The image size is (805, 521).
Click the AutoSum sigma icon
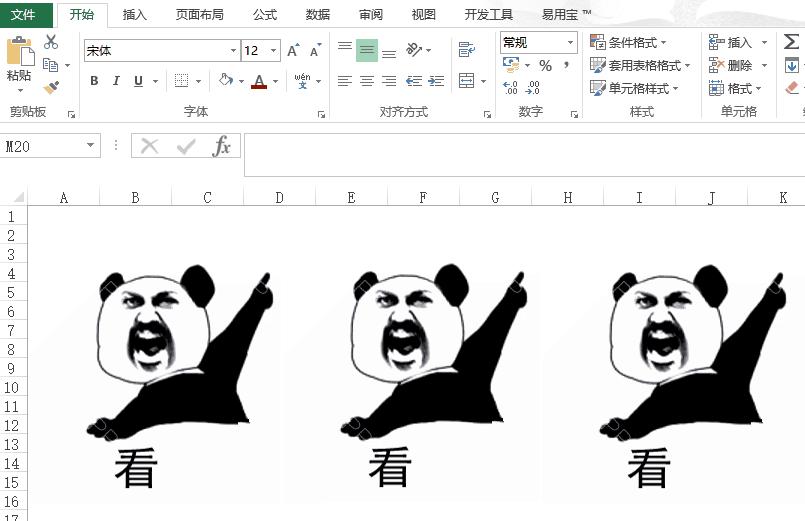pyautogui.click(x=792, y=42)
